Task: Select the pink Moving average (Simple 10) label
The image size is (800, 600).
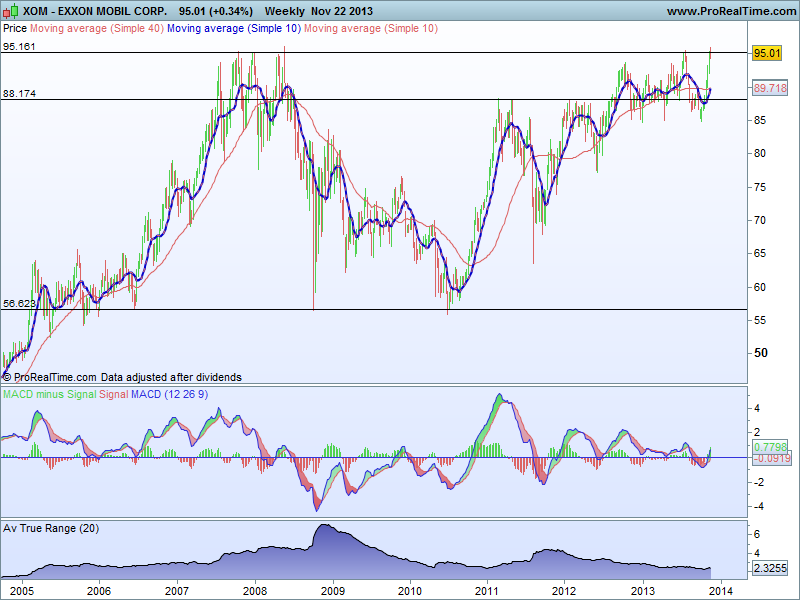Action: [x=371, y=29]
